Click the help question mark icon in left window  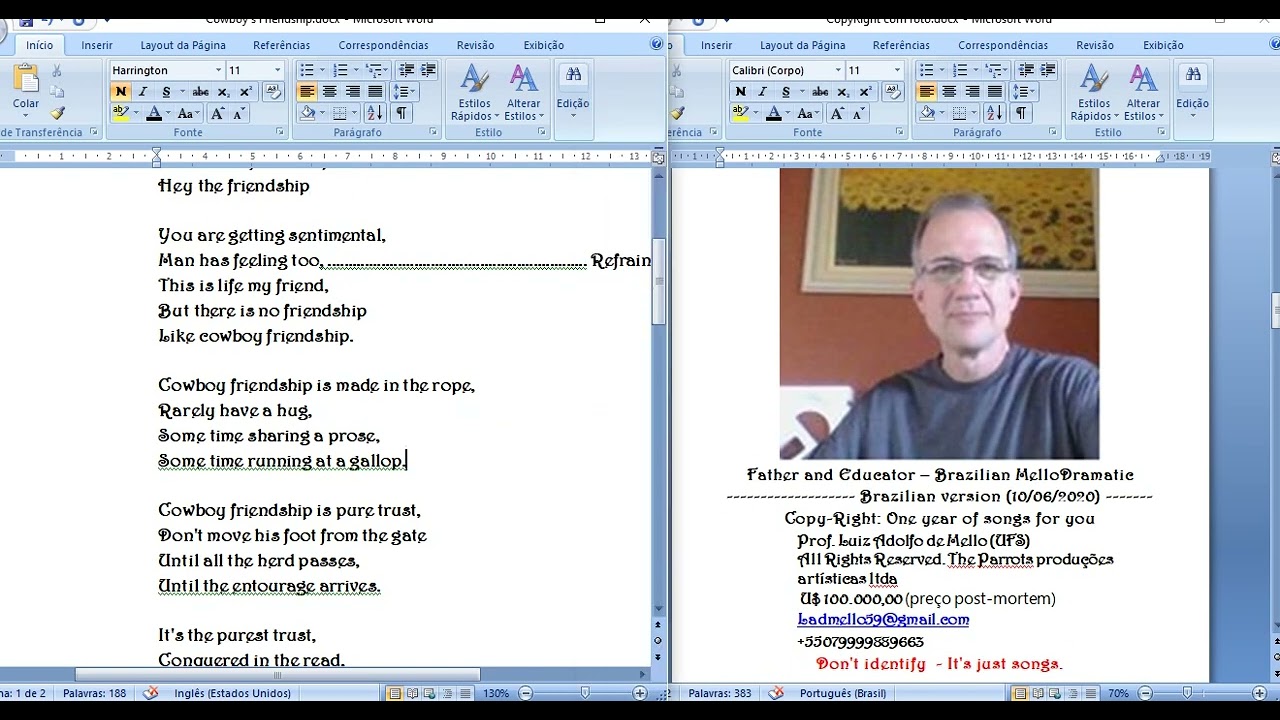click(657, 44)
